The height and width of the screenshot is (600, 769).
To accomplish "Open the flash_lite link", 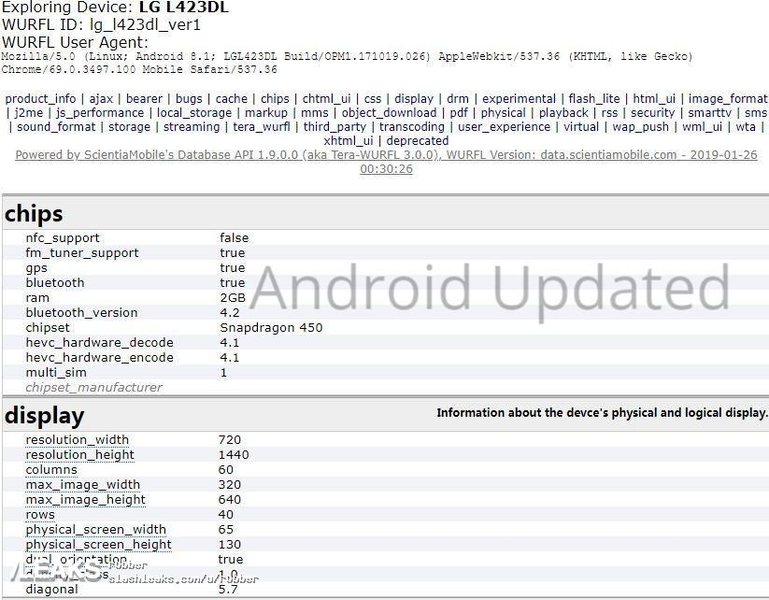I will click(594, 99).
